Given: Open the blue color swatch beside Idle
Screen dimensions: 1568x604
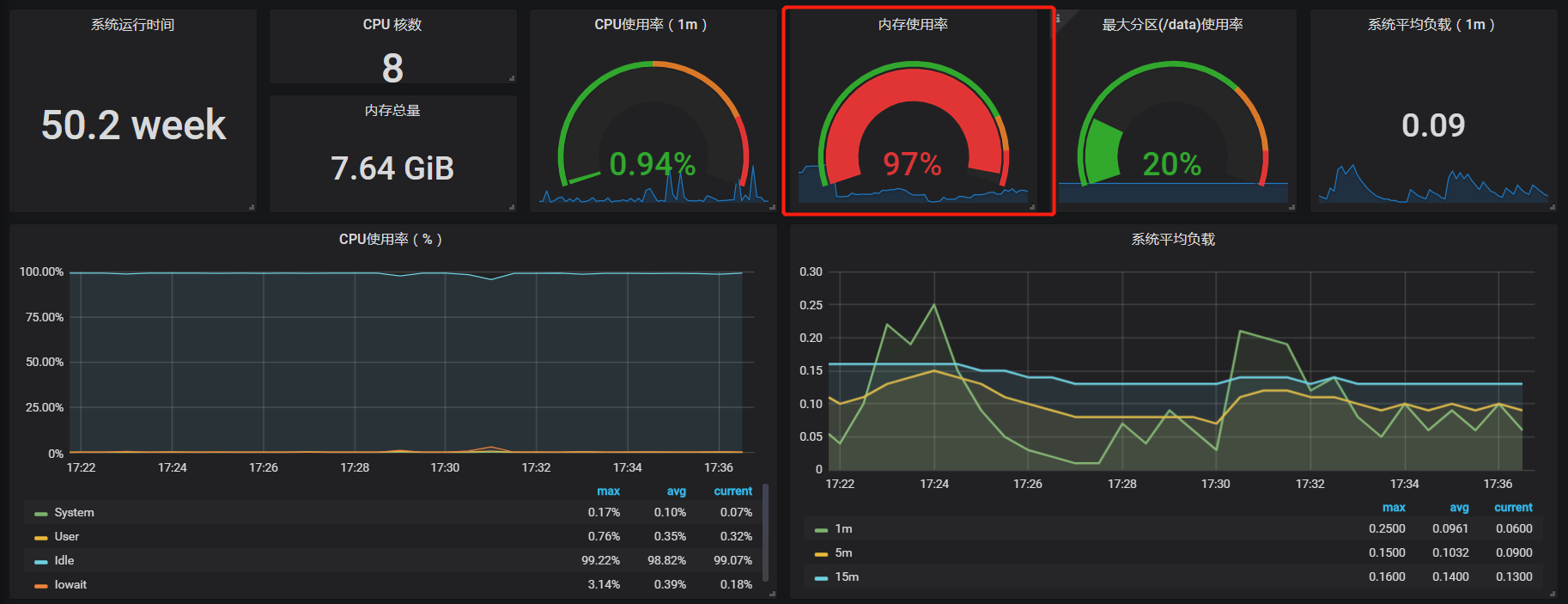Looking at the screenshot, I should [x=40, y=562].
